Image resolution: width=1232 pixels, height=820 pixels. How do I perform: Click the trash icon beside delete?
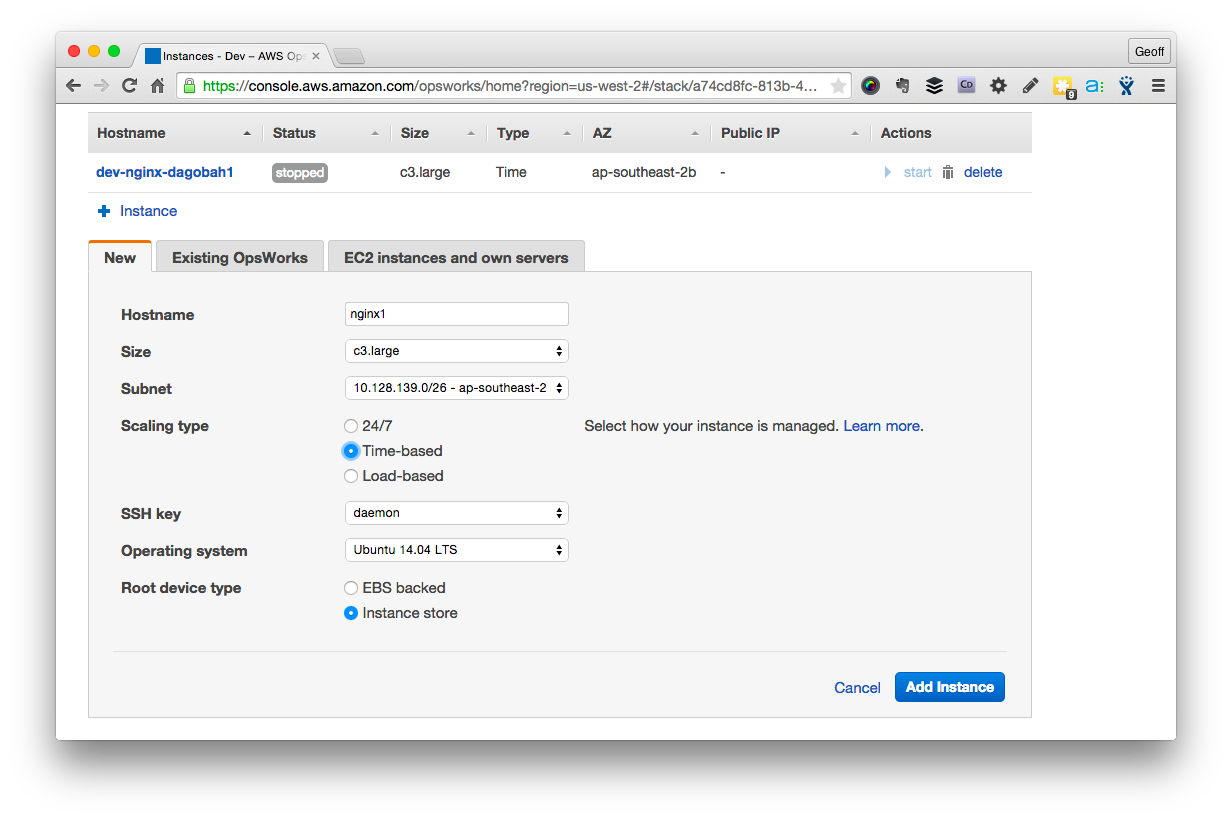[948, 172]
